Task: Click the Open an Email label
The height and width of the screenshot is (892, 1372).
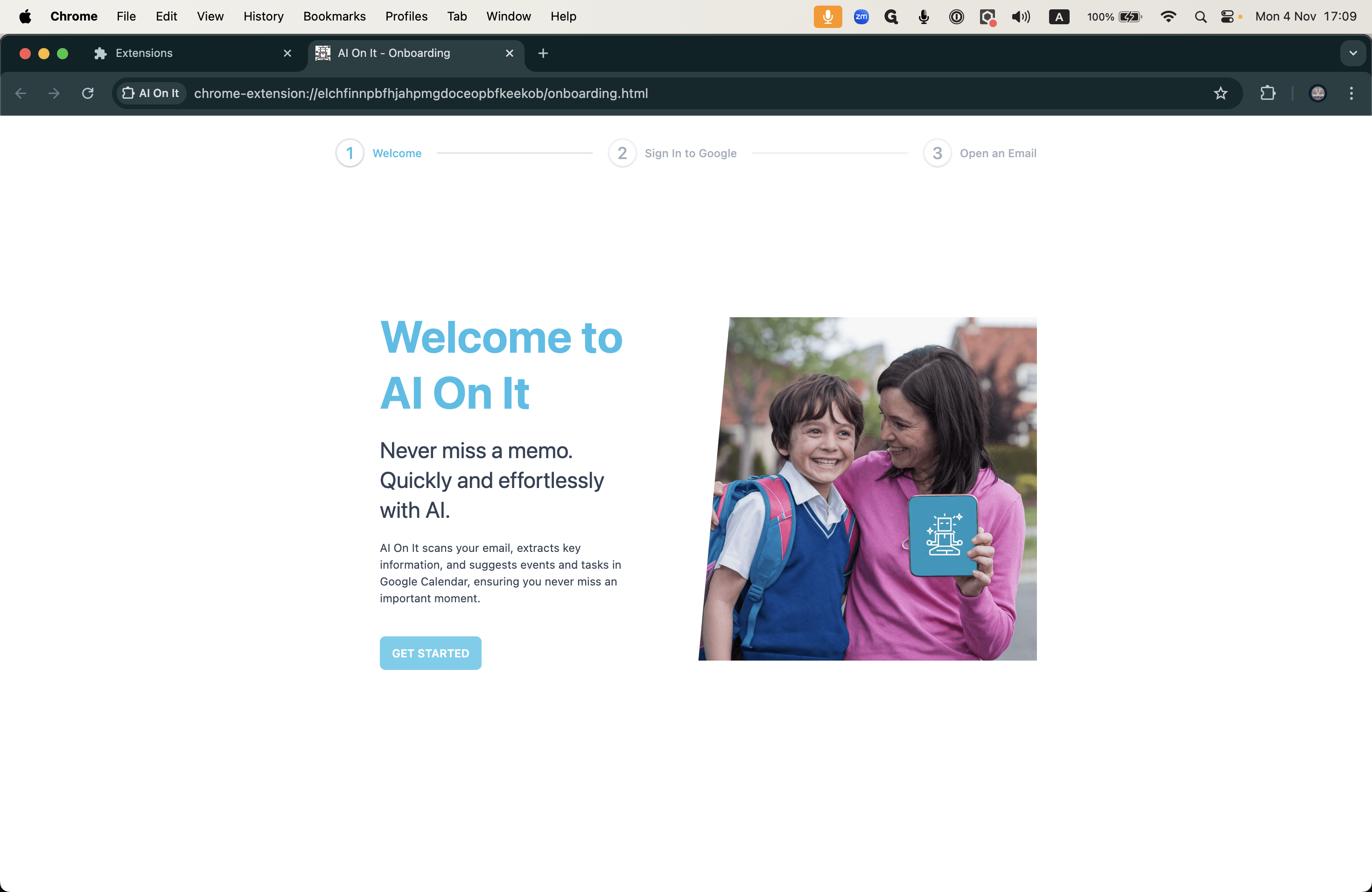Action: coord(998,153)
